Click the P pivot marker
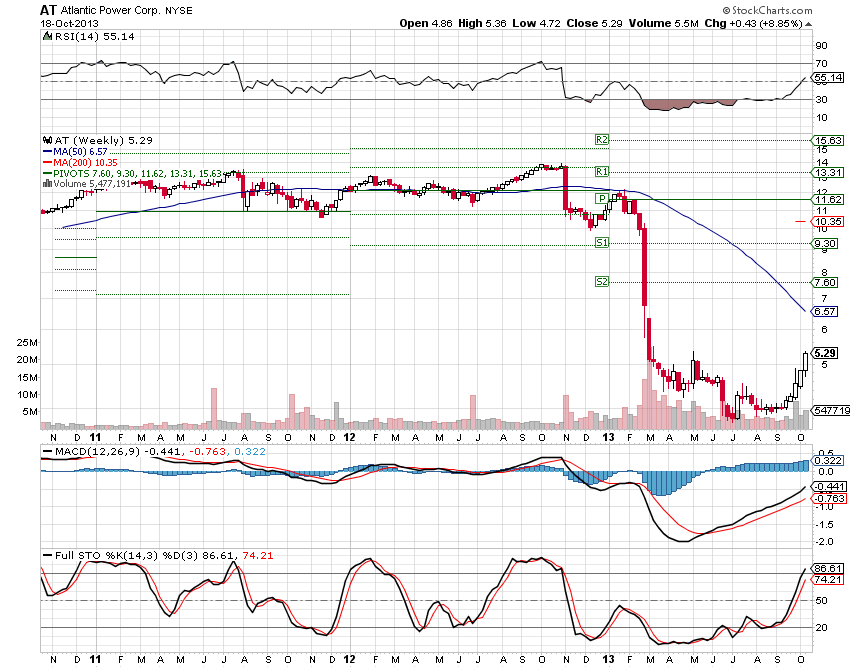 [602, 199]
